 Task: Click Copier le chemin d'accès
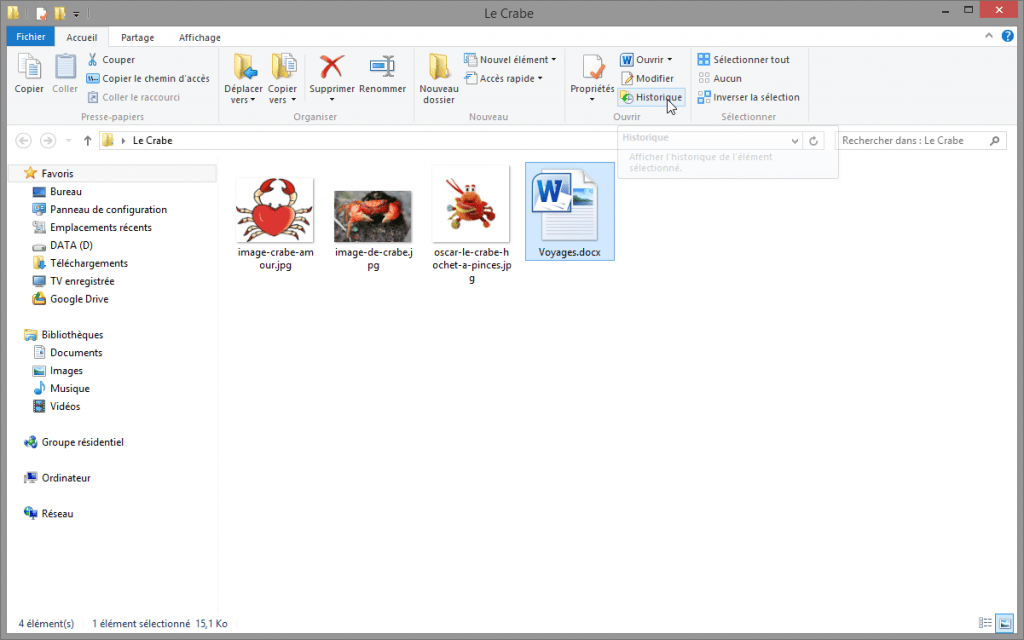click(x=148, y=78)
